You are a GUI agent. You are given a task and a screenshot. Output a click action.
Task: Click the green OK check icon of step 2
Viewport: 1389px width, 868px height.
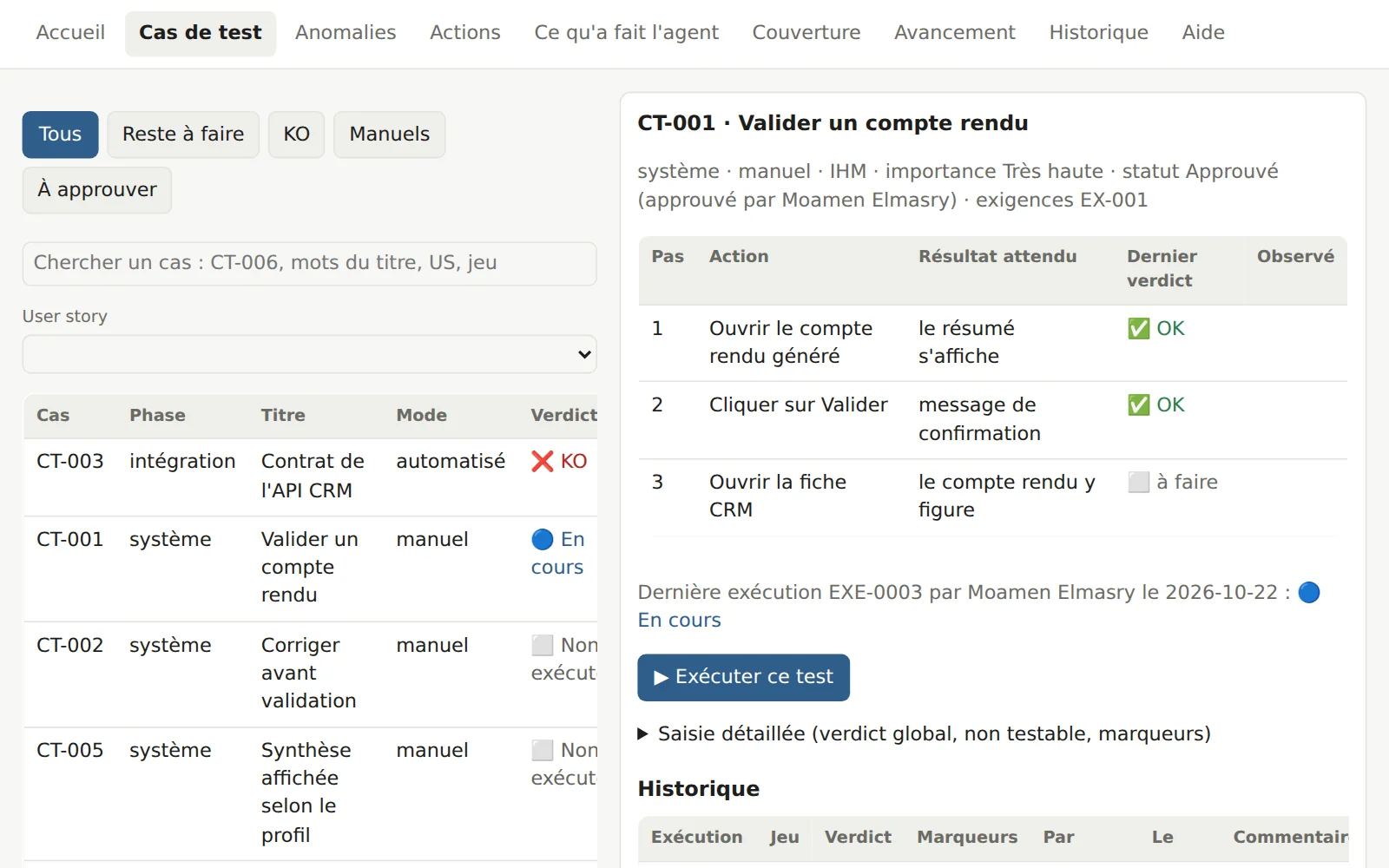click(x=1138, y=405)
